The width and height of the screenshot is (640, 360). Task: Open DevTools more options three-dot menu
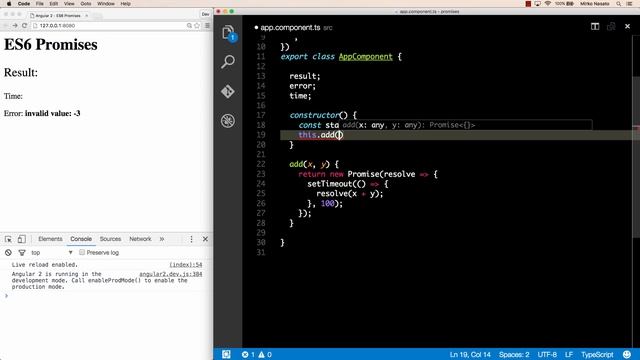click(191, 239)
